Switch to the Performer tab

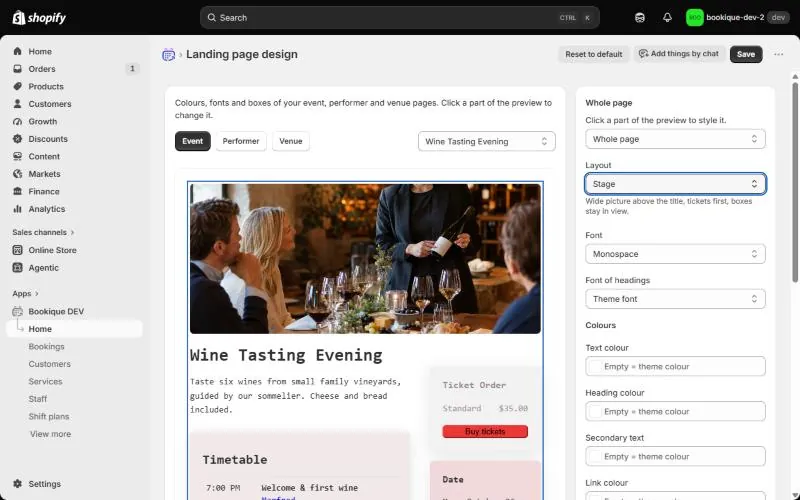tap(241, 141)
